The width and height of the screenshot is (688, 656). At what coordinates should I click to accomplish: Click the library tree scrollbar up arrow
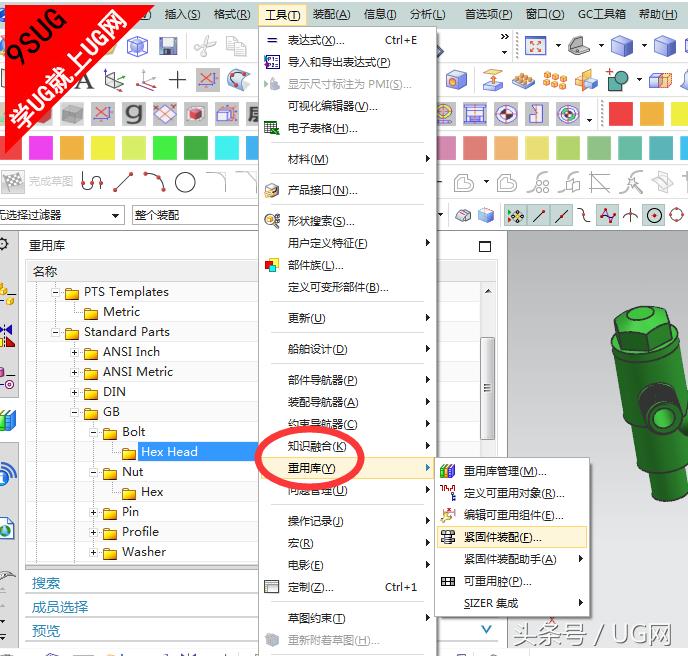[x=488, y=291]
